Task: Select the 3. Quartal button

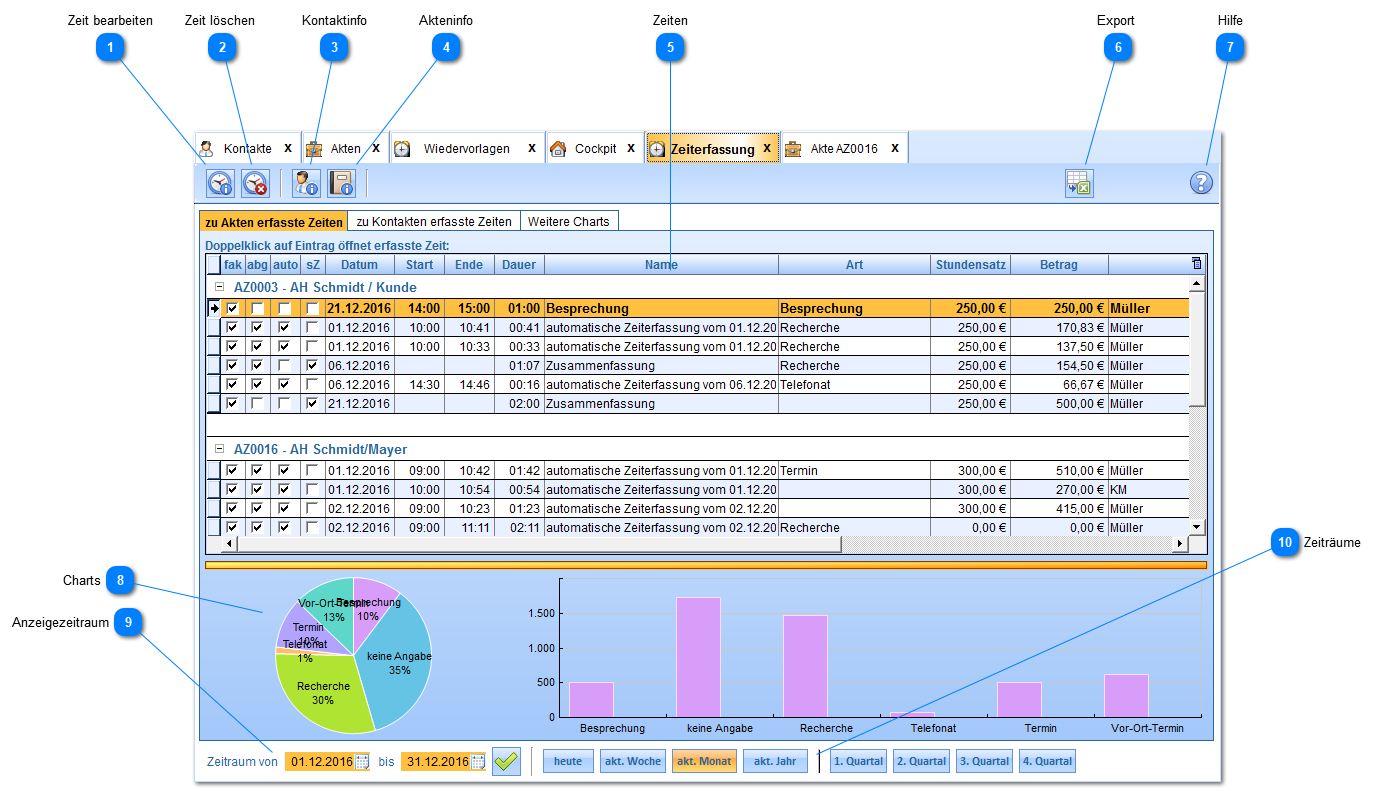Action: (984, 762)
